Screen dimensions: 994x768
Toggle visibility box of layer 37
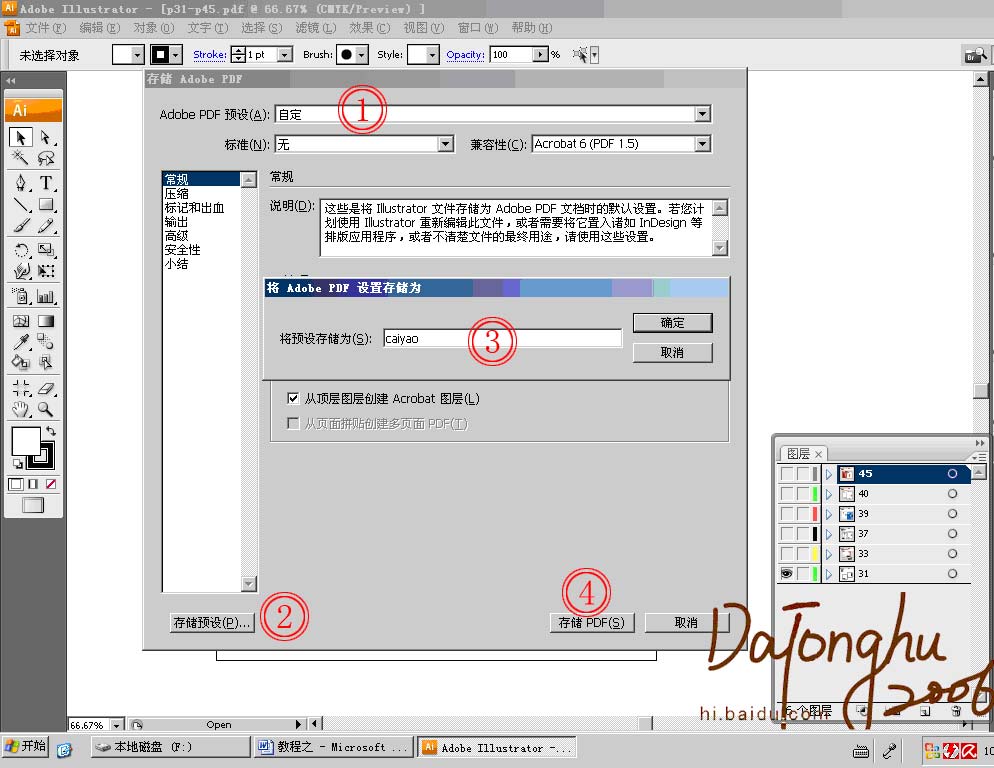(x=787, y=533)
